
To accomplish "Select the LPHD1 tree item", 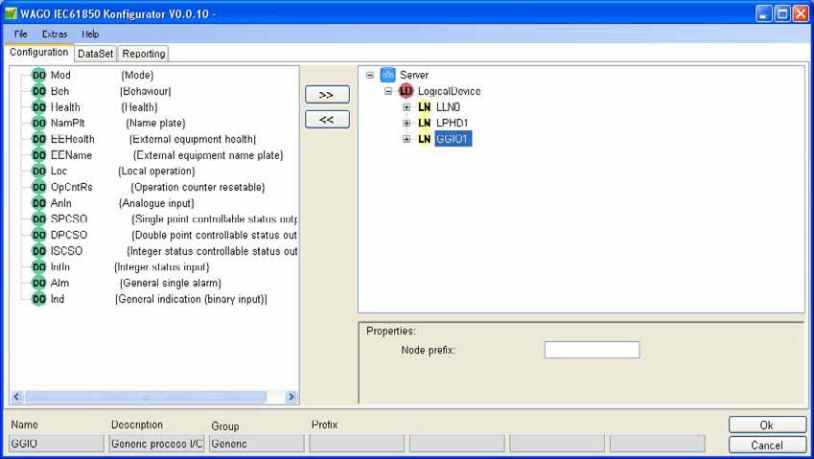I will 452,123.
